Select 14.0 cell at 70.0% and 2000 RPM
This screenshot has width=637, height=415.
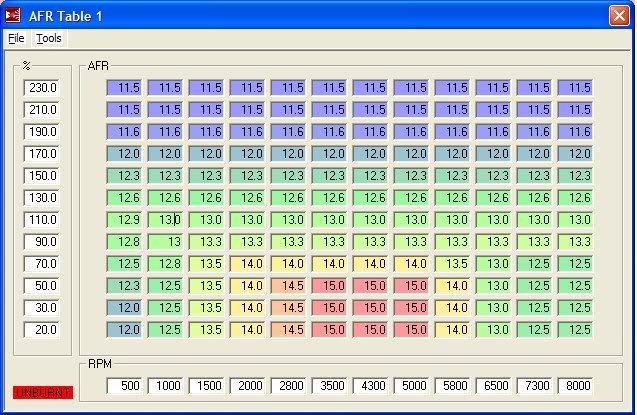(x=247, y=264)
